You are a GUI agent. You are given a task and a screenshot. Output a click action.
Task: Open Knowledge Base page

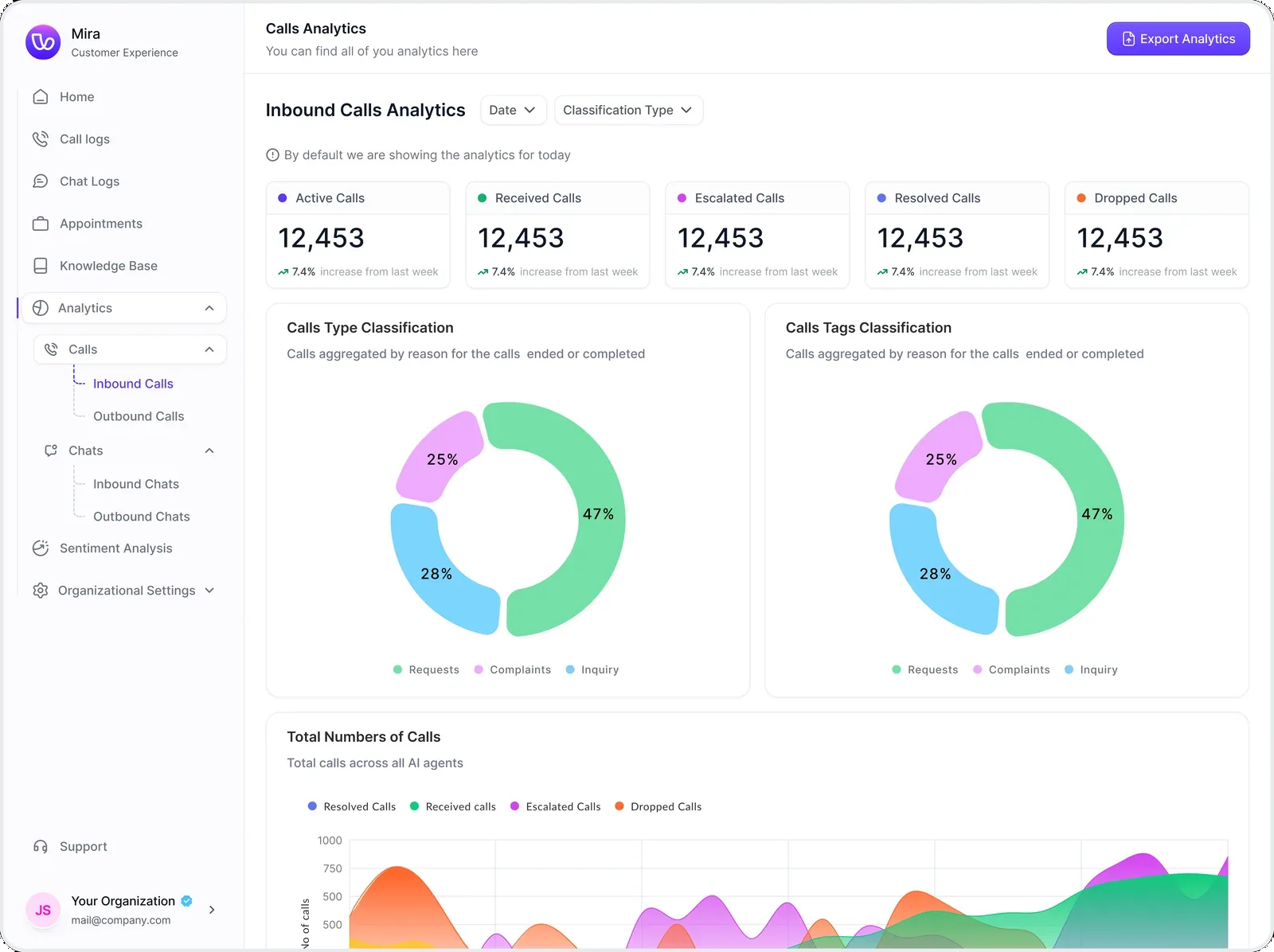(108, 266)
